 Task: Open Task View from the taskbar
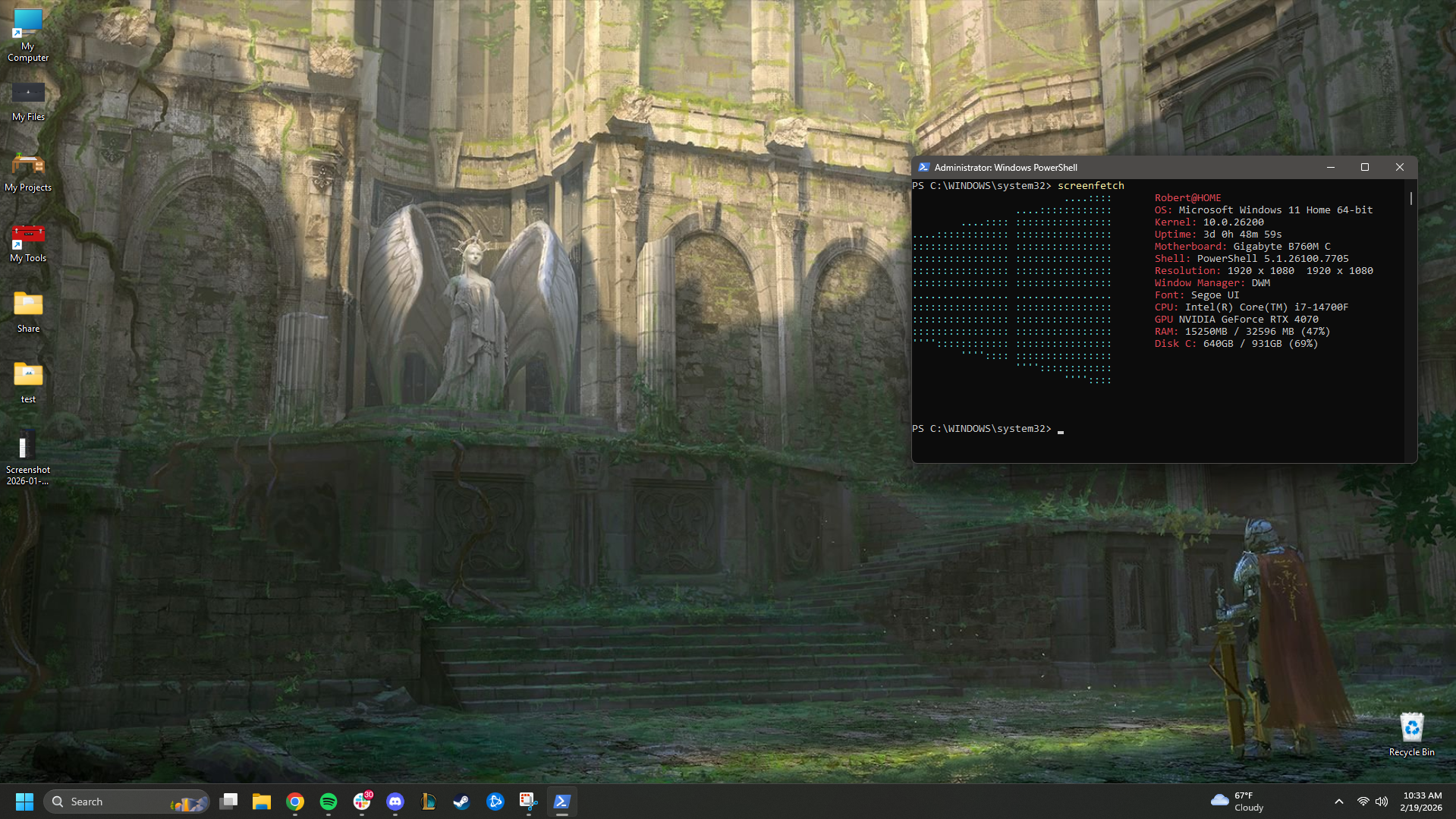[228, 802]
